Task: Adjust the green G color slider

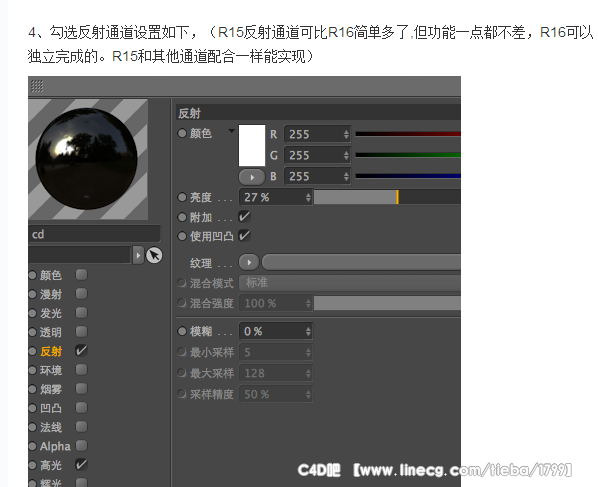Action: coord(408,155)
